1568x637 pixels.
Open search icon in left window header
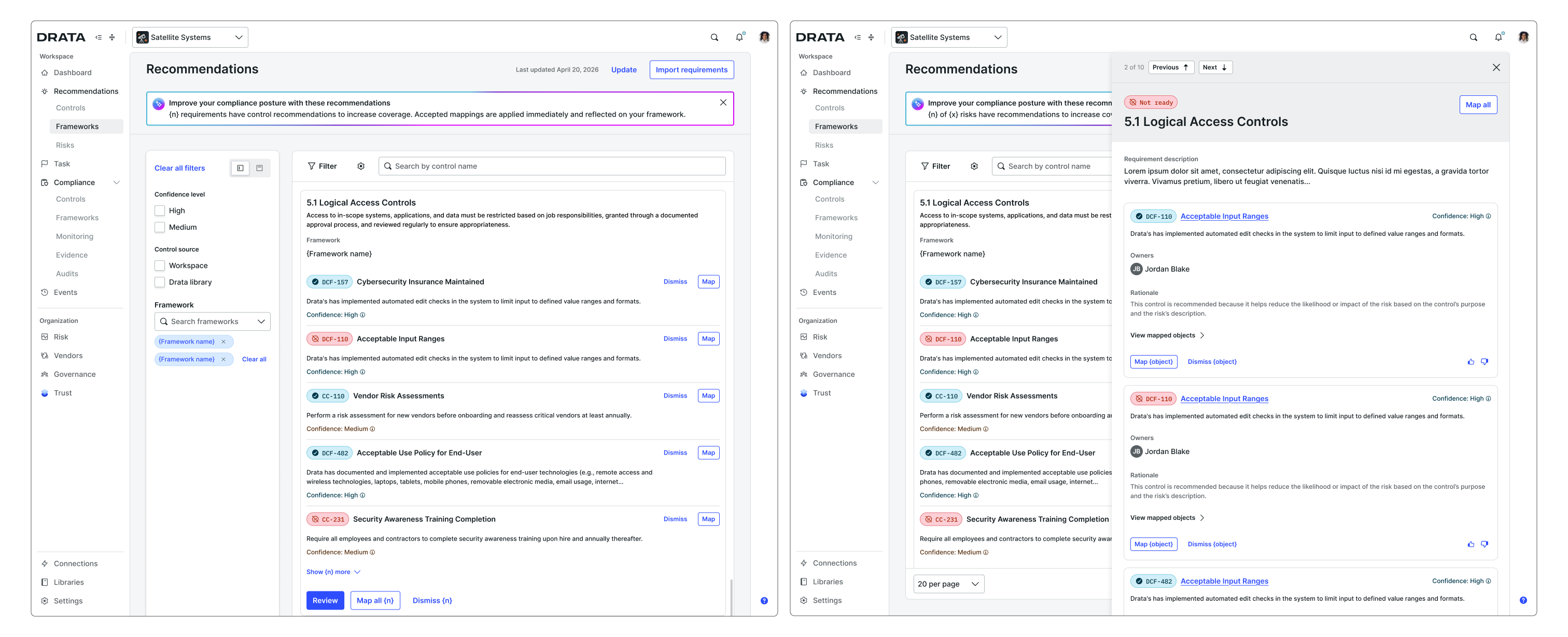[x=714, y=37]
